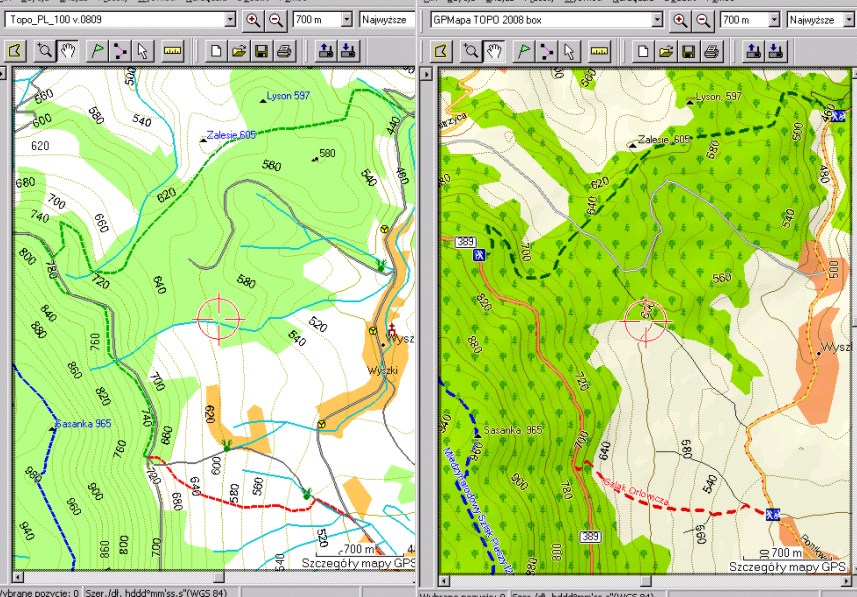
Task: Click zoom out magnifier in the GPMapa TOPO window
Action: coord(703,20)
